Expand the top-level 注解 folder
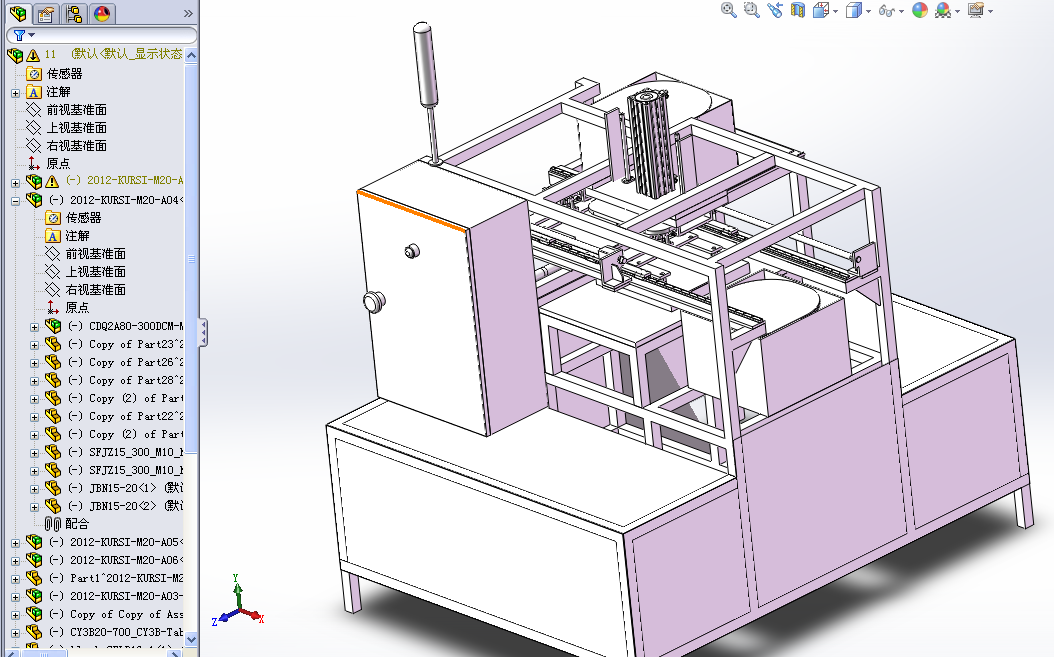This screenshot has width=1054, height=657. tap(15, 93)
